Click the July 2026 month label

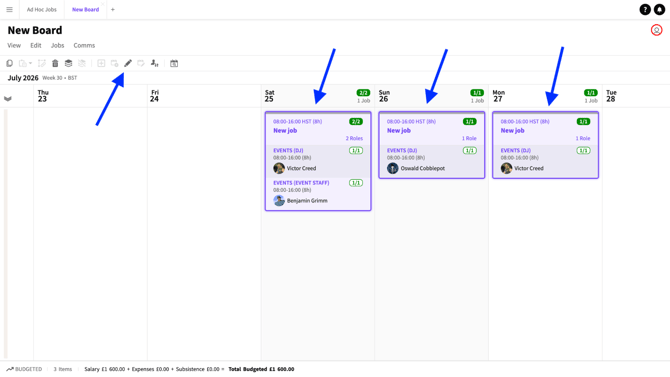coord(23,78)
